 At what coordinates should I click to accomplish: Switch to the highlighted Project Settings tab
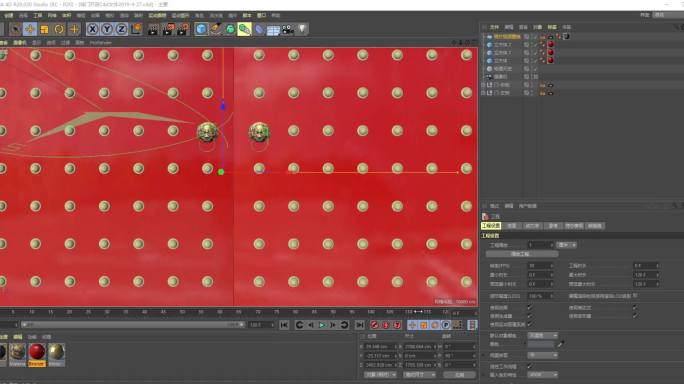pyautogui.click(x=491, y=226)
